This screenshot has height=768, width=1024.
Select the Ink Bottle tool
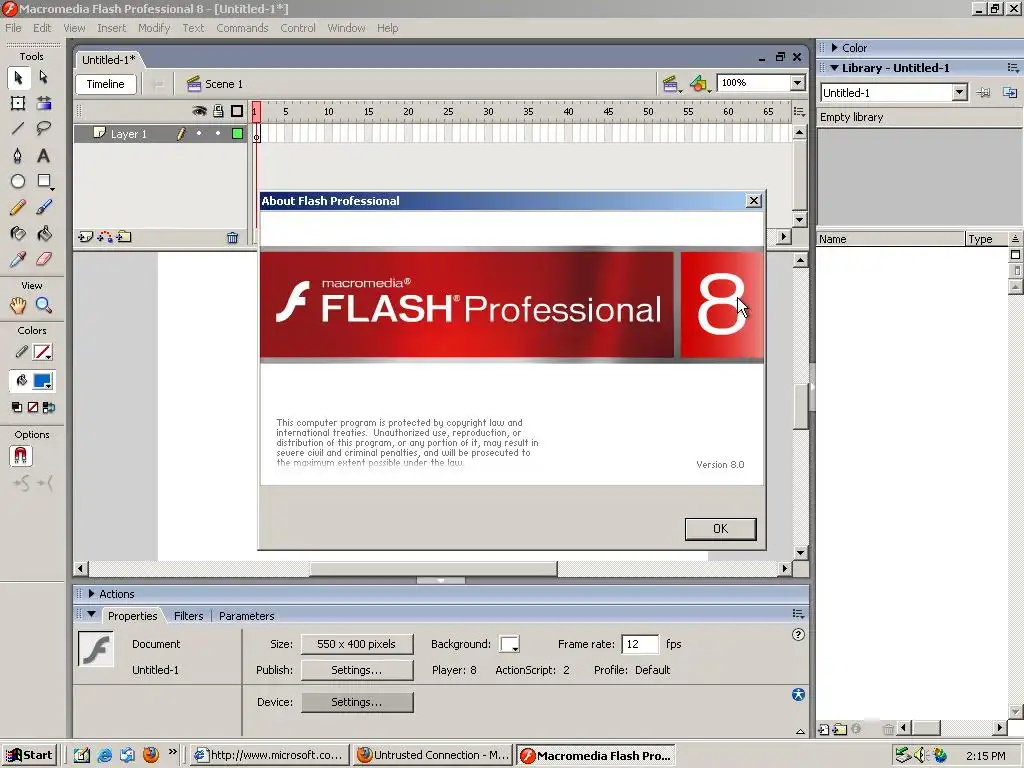tap(18, 233)
